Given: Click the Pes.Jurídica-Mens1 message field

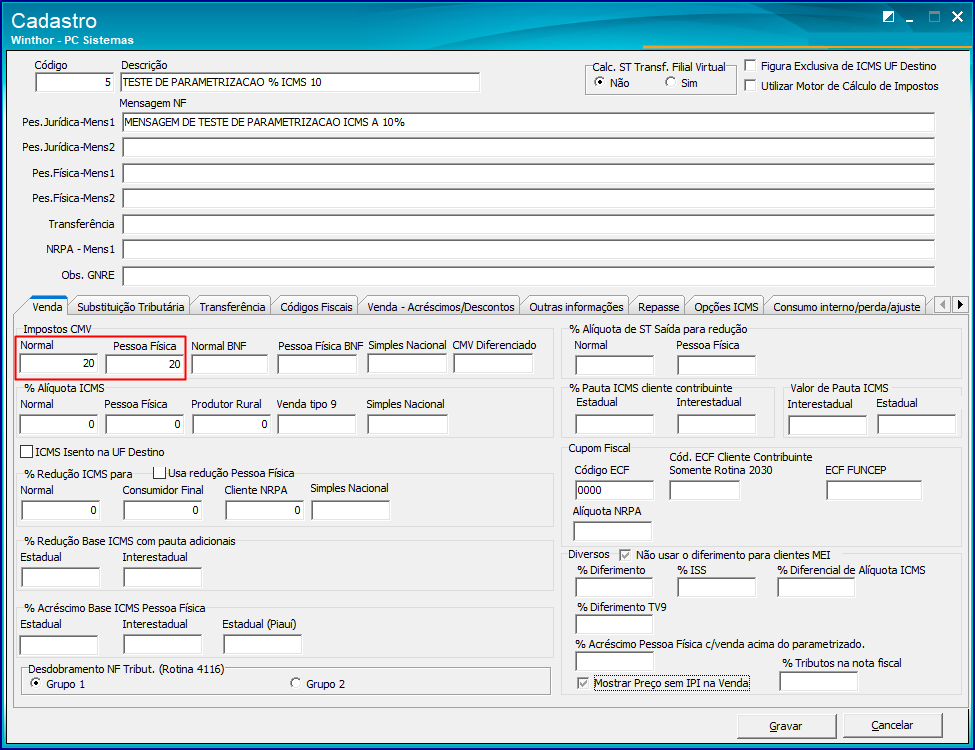Looking at the screenshot, I should [x=529, y=122].
